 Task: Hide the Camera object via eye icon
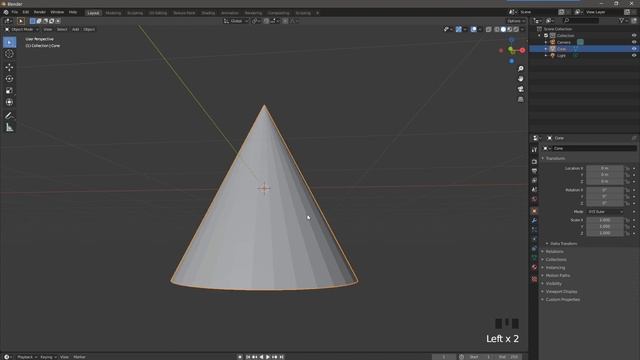(x=634, y=42)
